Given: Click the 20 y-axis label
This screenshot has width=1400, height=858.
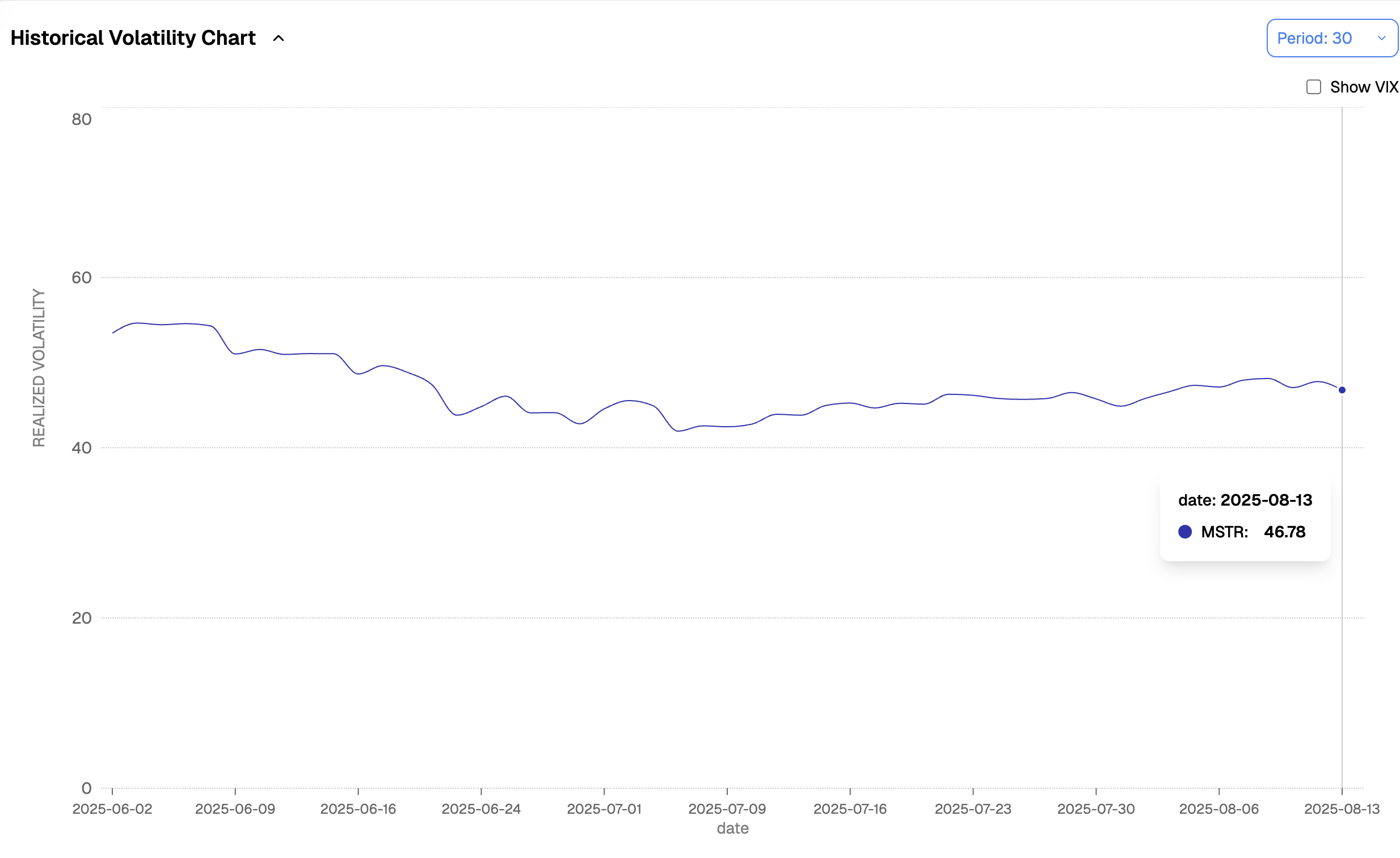Looking at the screenshot, I should click(x=82, y=618).
